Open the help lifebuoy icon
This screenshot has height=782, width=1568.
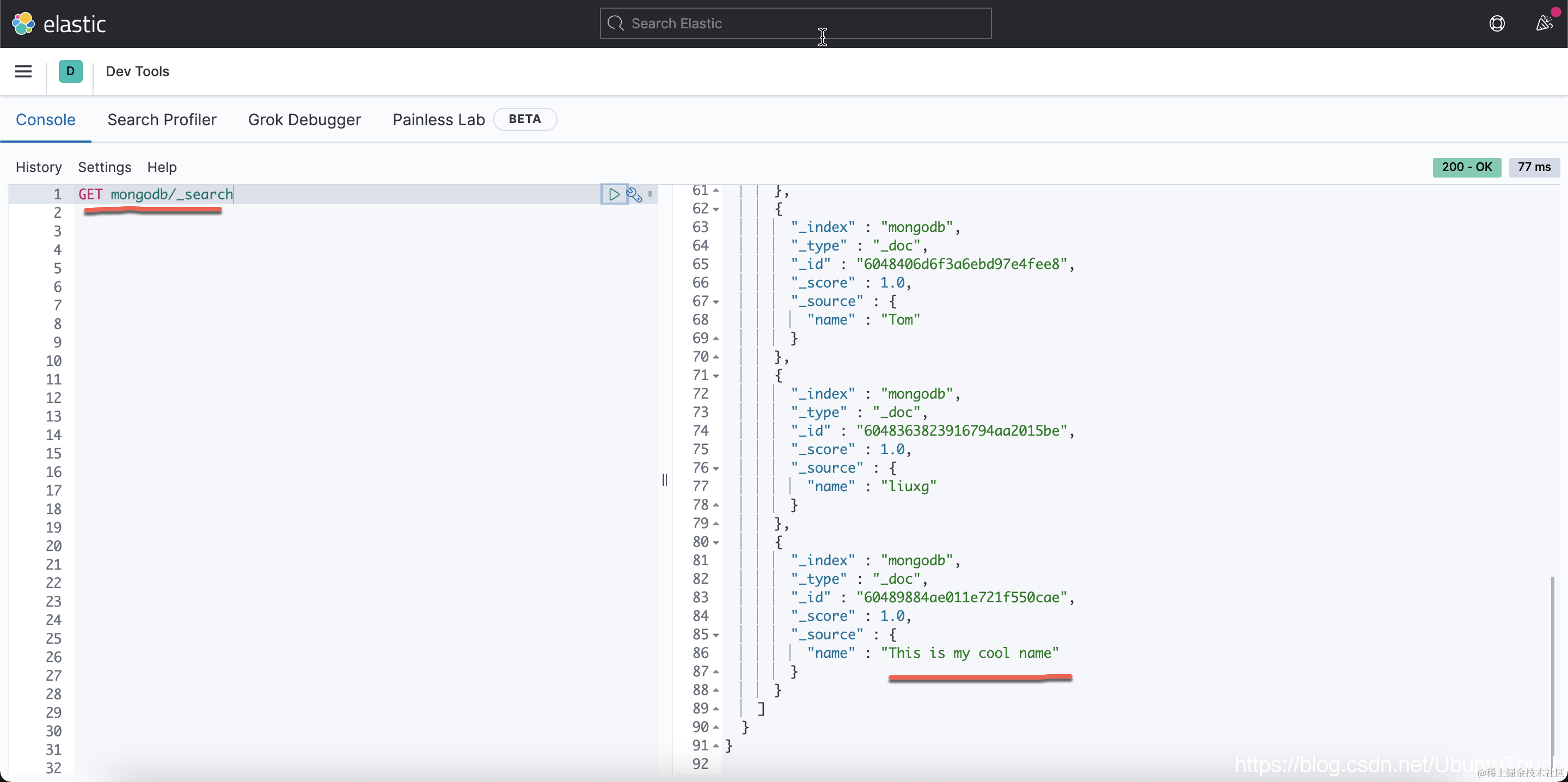[x=1497, y=24]
